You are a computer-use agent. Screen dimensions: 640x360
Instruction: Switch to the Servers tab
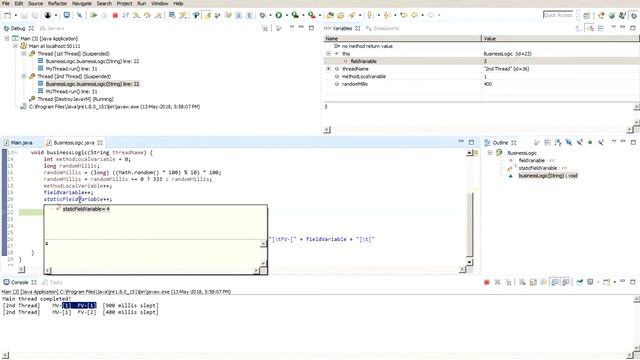pyautogui.click(x=52, y=28)
